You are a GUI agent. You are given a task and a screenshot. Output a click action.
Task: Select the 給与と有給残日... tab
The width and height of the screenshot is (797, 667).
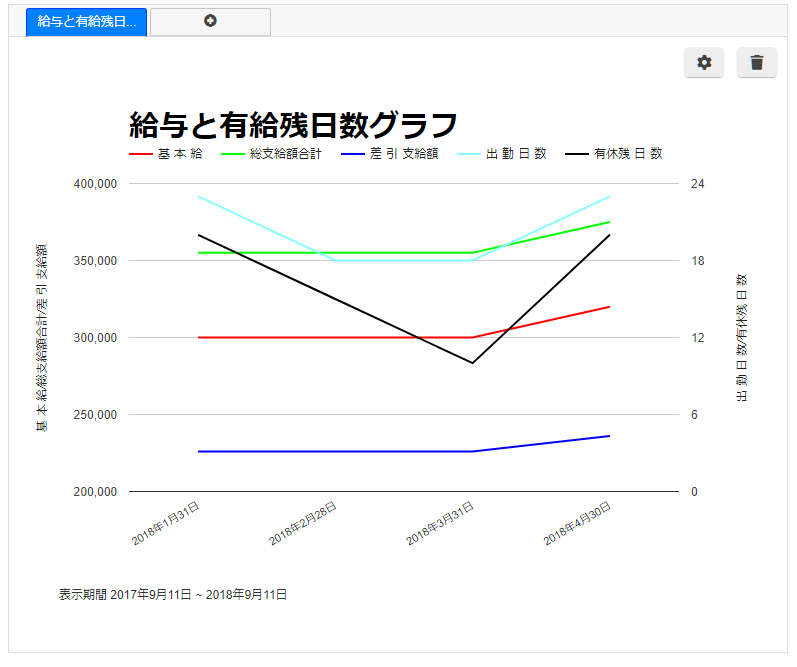click(87, 21)
